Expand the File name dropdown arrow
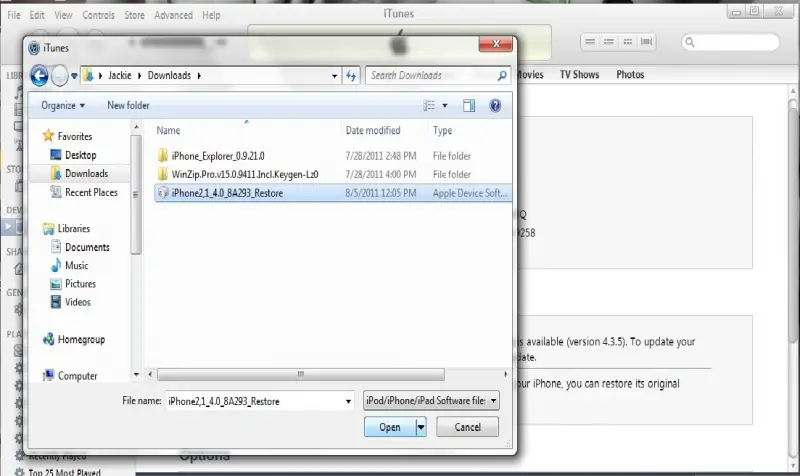This screenshot has width=800, height=476. [348, 401]
